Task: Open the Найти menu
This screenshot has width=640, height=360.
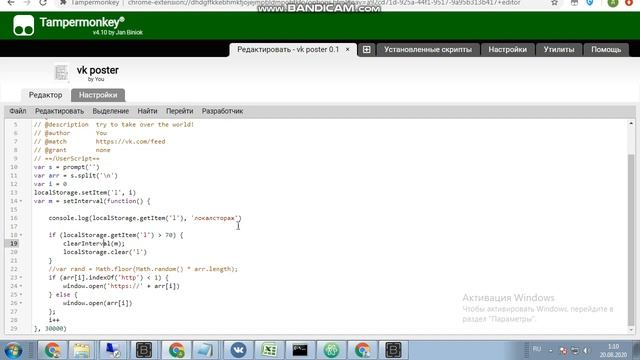Action: pyautogui.click(x=147, y=111)
